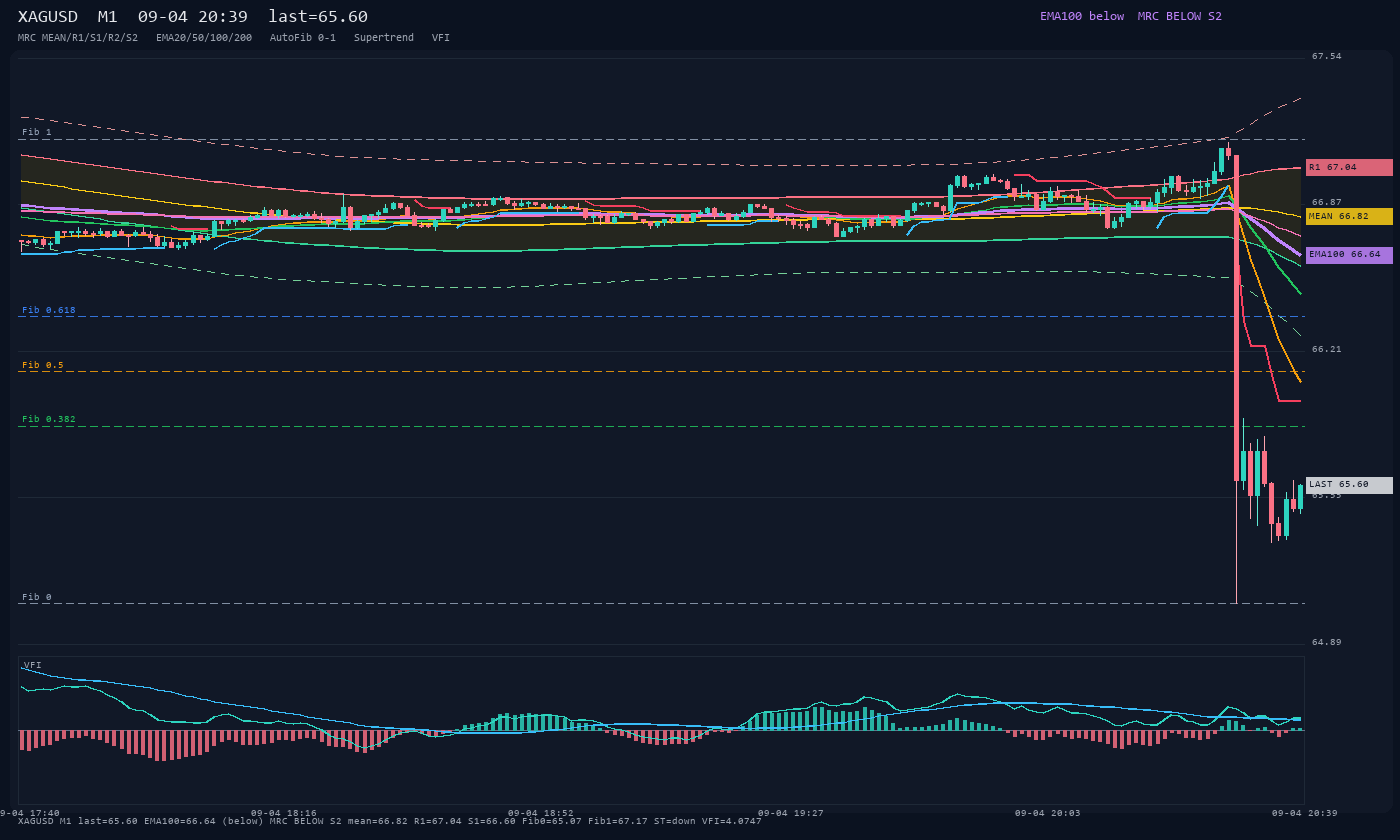The height and width of the screenshot is (840, 1400).
Task: Click the 'Fib 0' level label
Action: [x=37, y=597]
